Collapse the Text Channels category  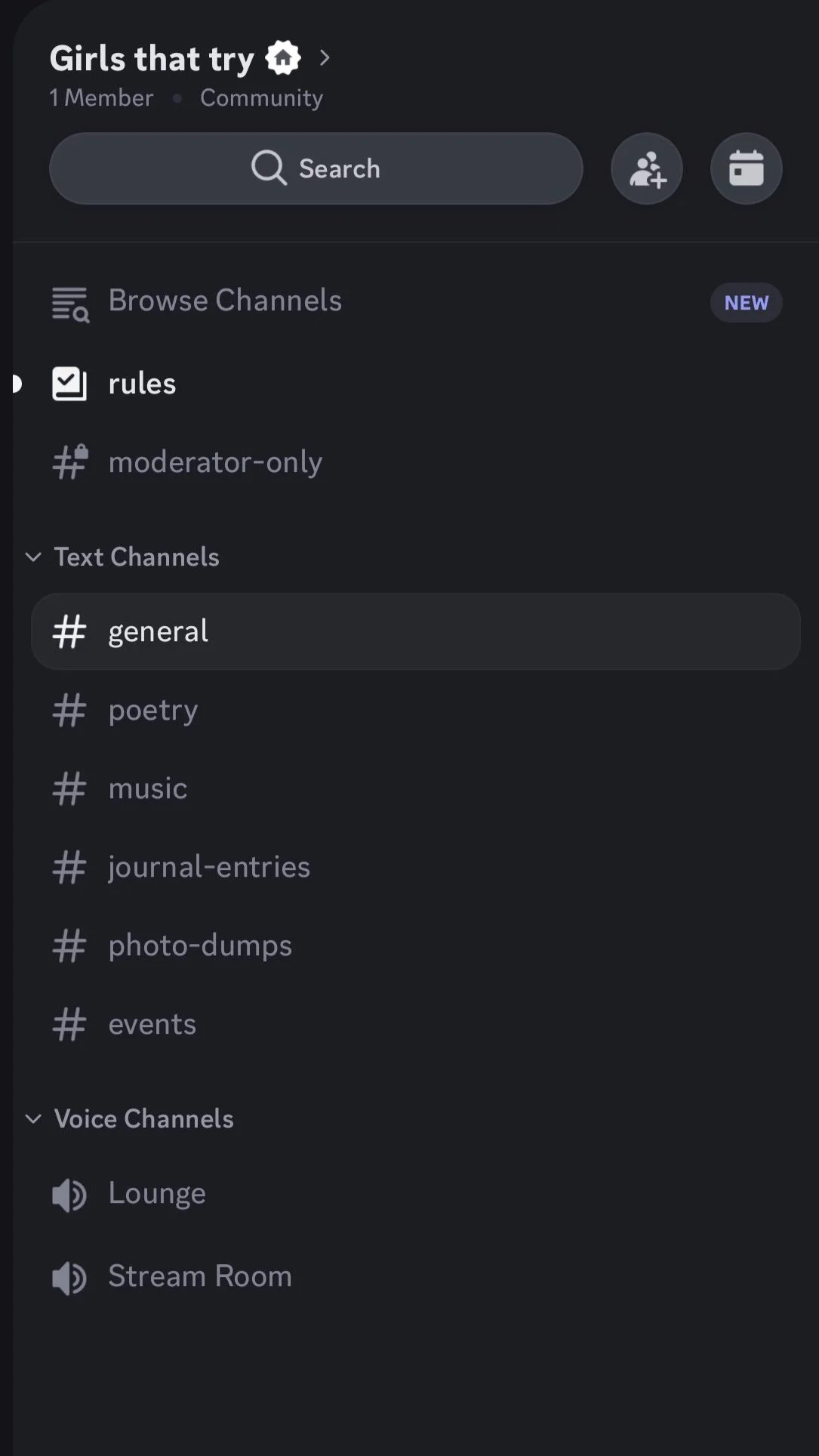coord(122,557)
